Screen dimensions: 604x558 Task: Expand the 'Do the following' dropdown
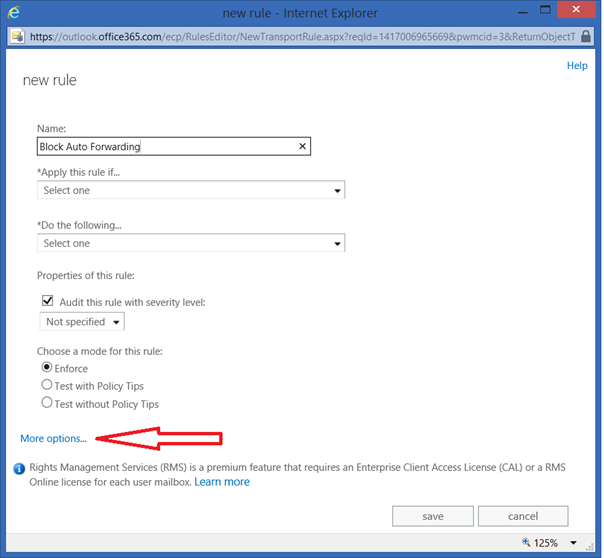190,243
